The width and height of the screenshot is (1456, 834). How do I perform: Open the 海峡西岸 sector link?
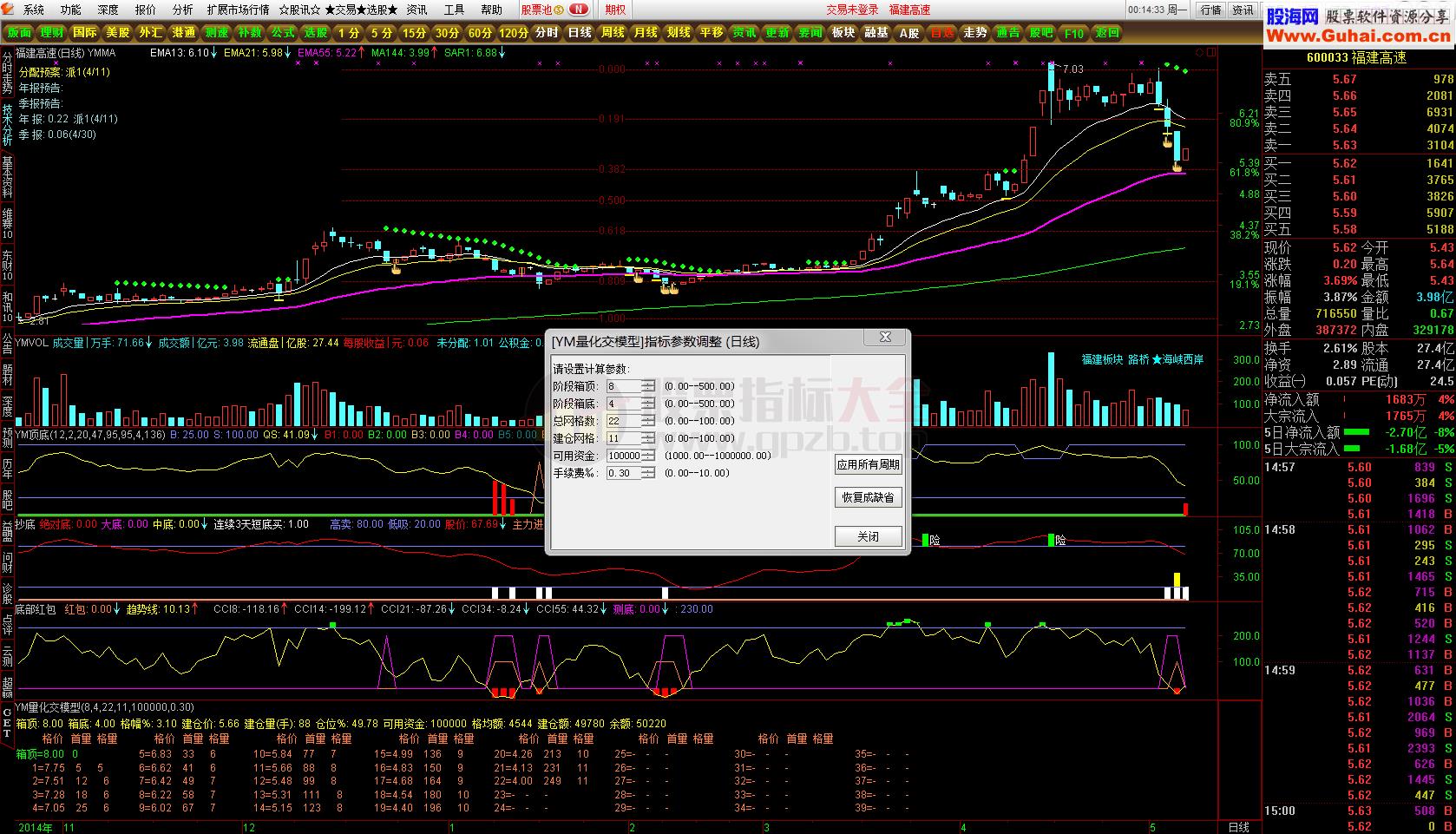(1184, 359)
